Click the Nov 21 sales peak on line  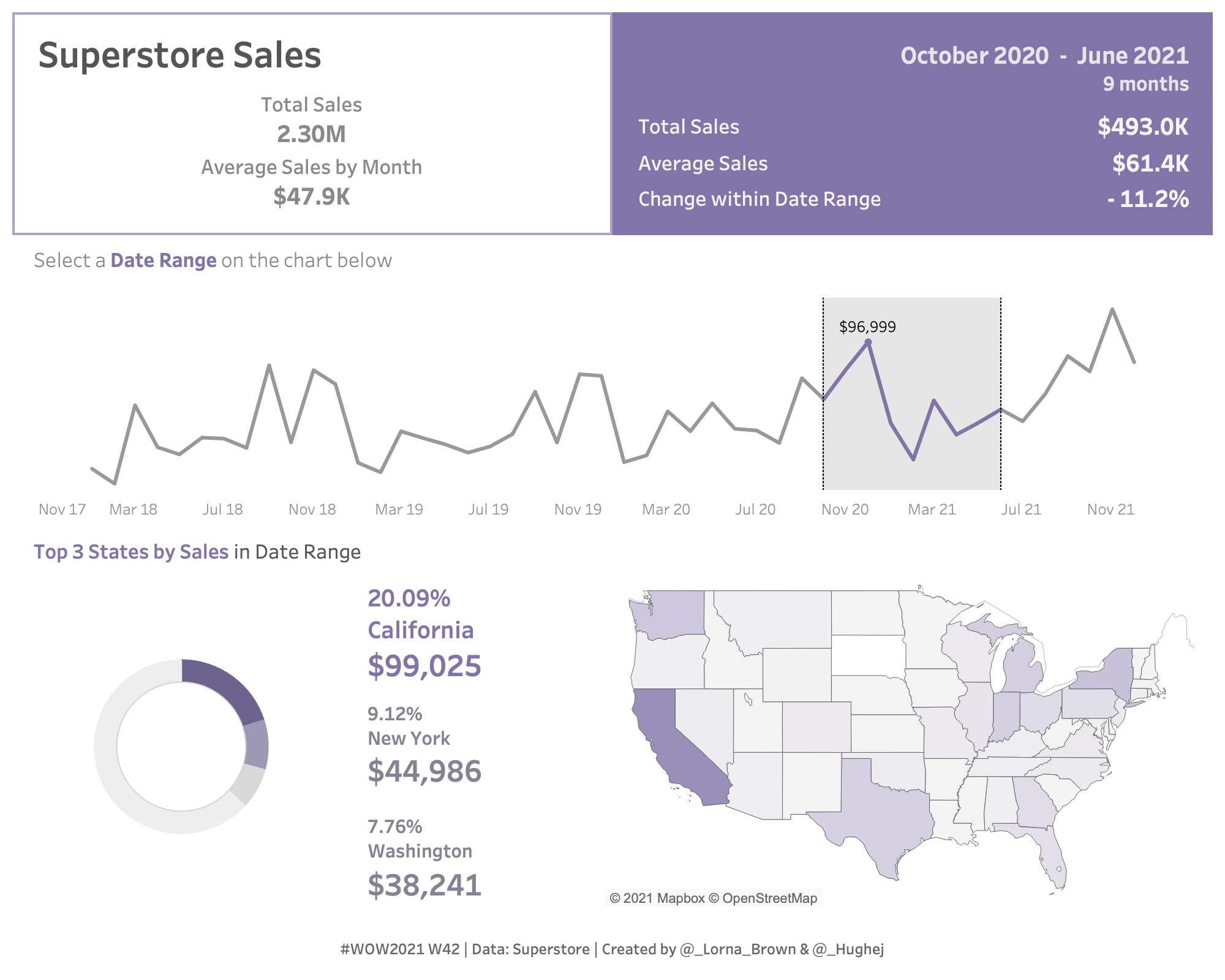(1112, 309)
